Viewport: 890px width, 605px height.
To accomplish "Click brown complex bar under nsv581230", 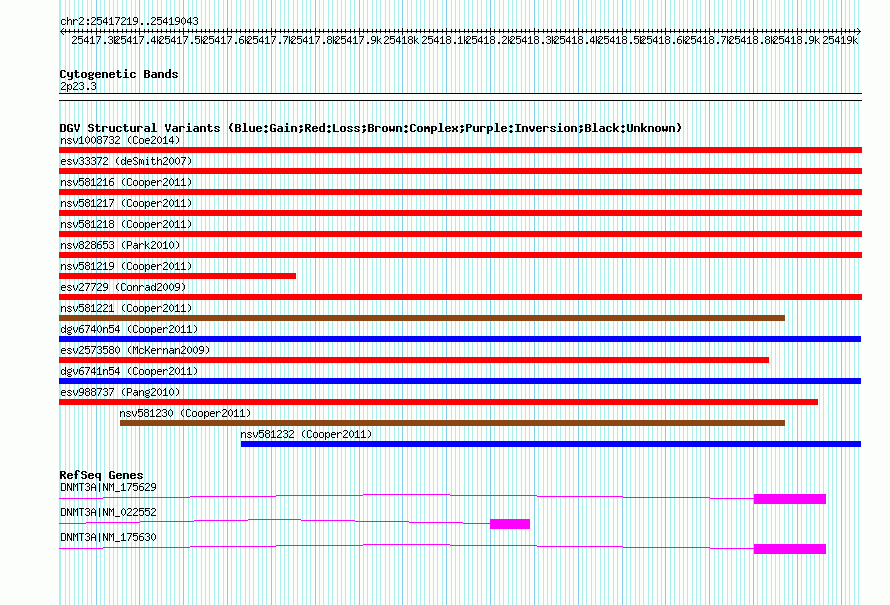I will point(452,423).
